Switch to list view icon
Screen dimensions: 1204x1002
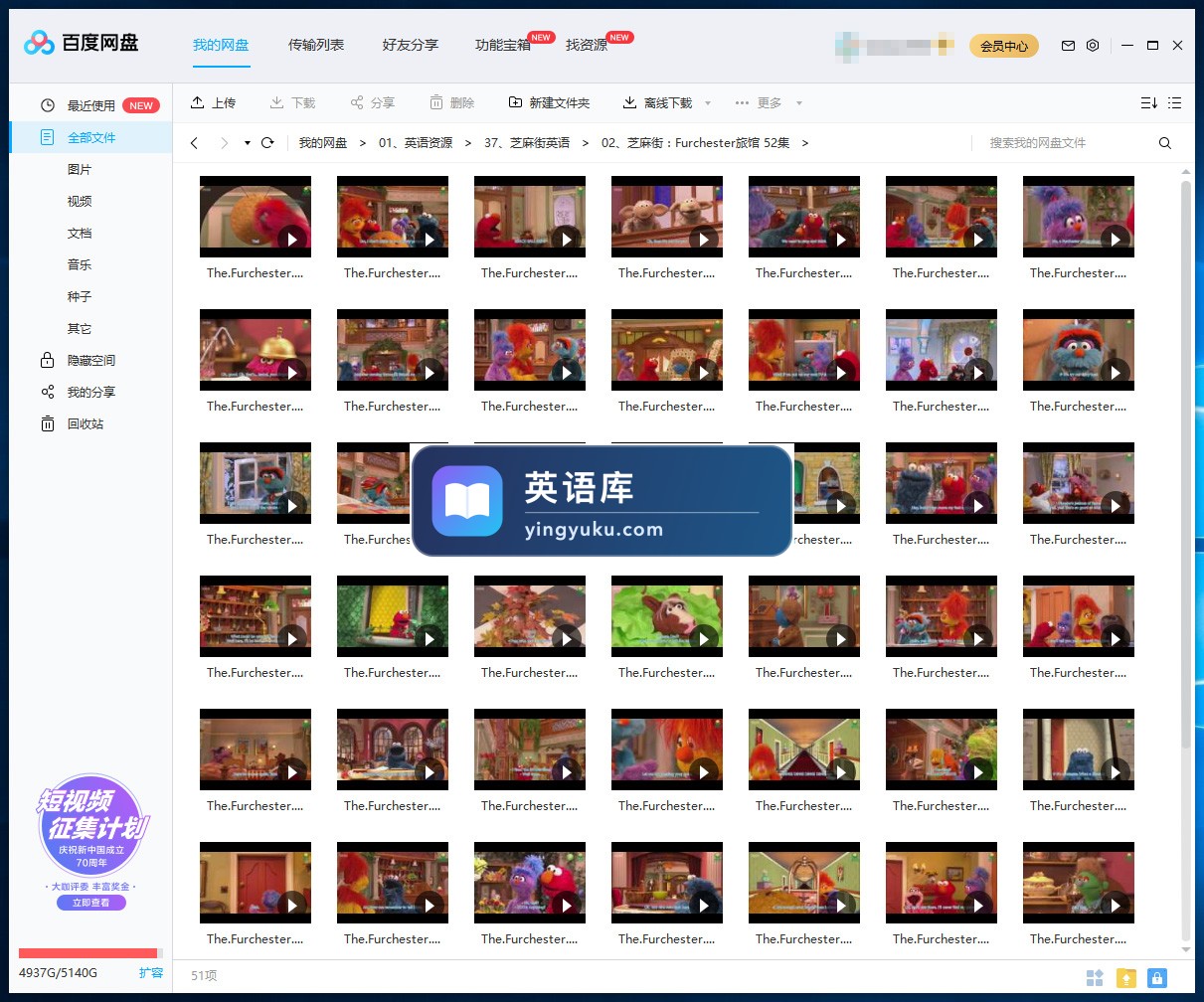1175,102
